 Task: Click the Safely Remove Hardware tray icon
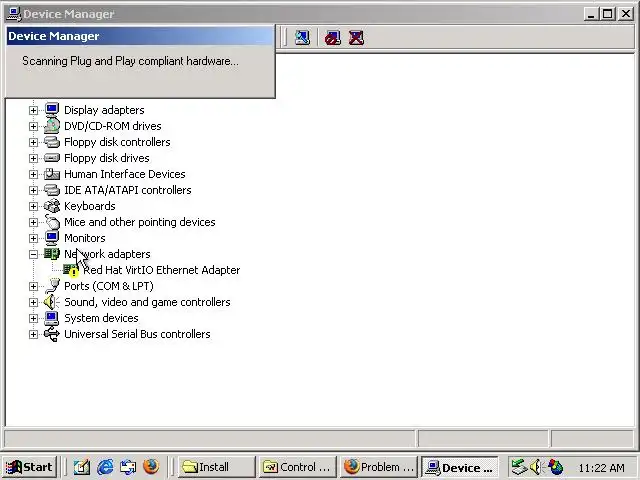[x=519, y=467]
